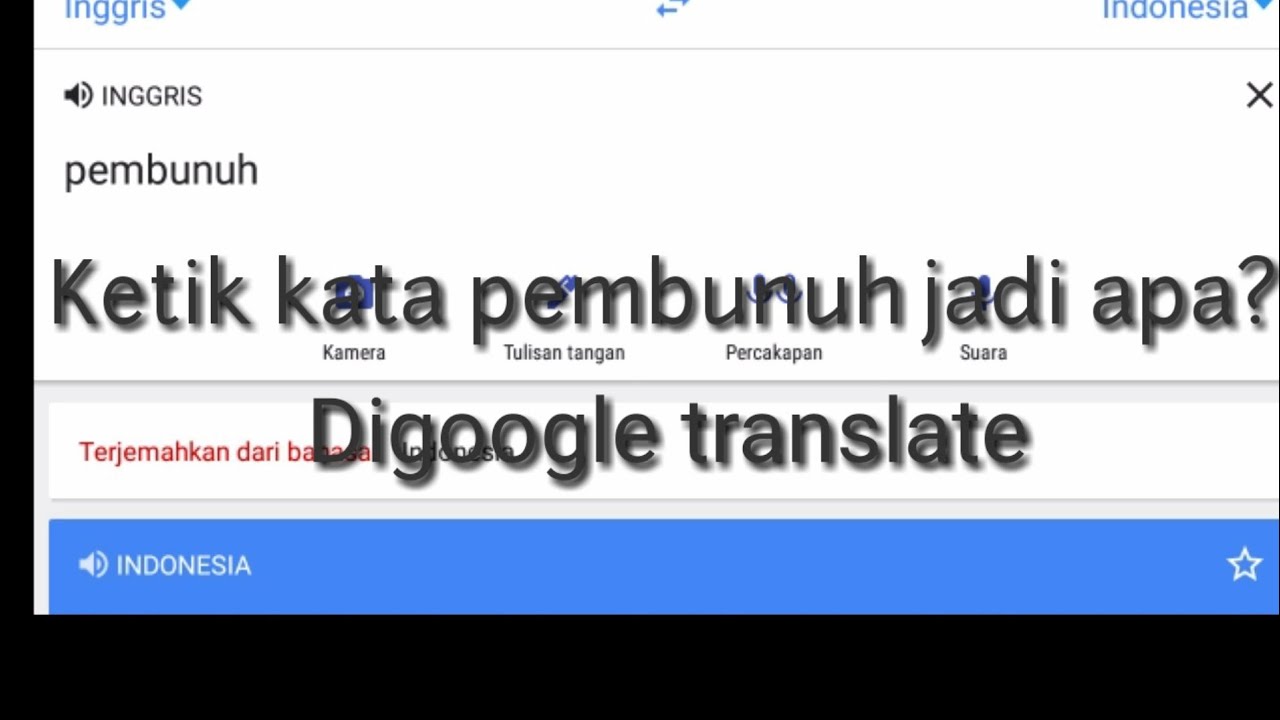This screenshot has width=1280, height=720.
Task: Play audio for the INDONESIA translation
Action: 93,565
